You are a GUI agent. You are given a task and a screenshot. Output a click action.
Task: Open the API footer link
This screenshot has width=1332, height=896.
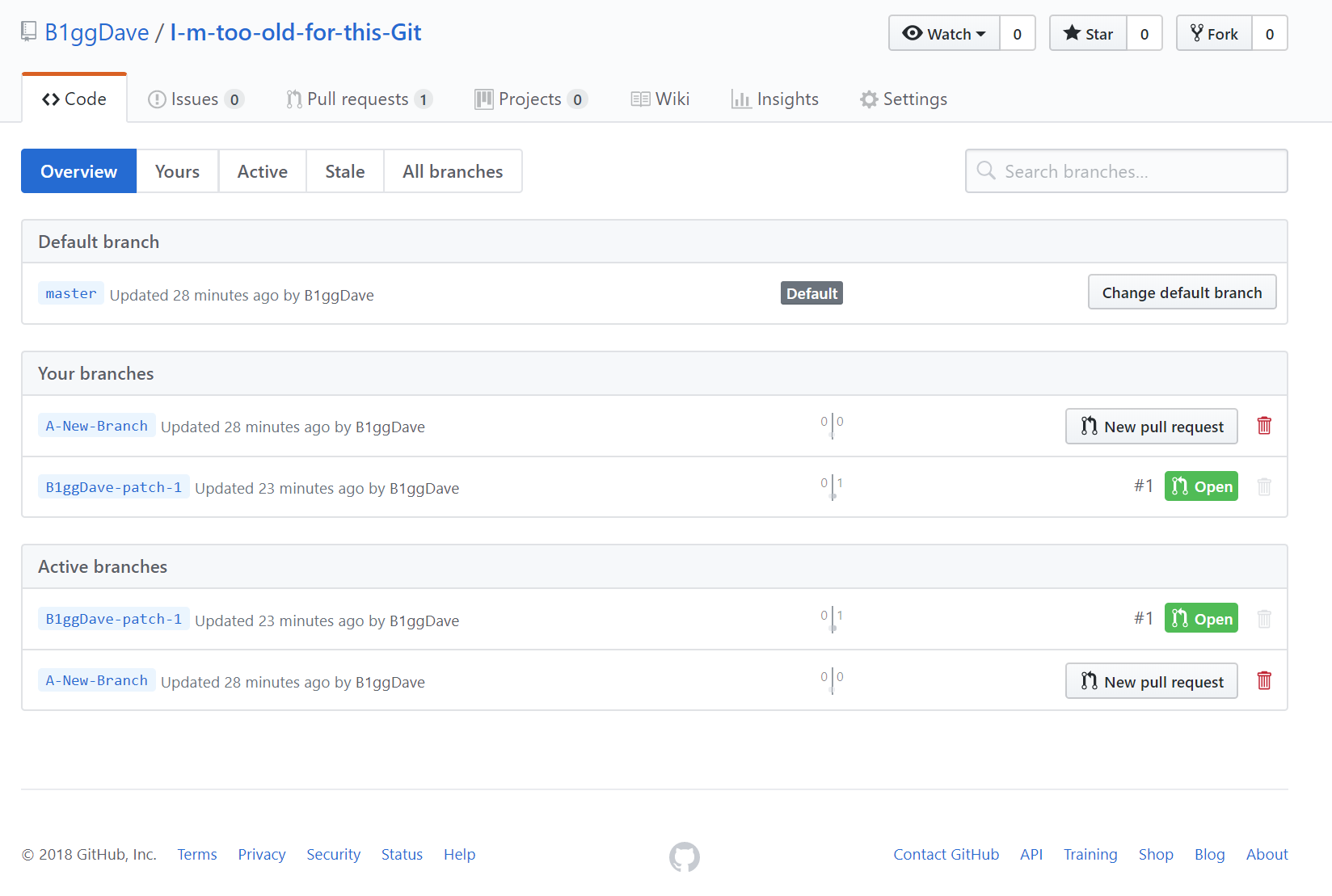pos(1031,854)
